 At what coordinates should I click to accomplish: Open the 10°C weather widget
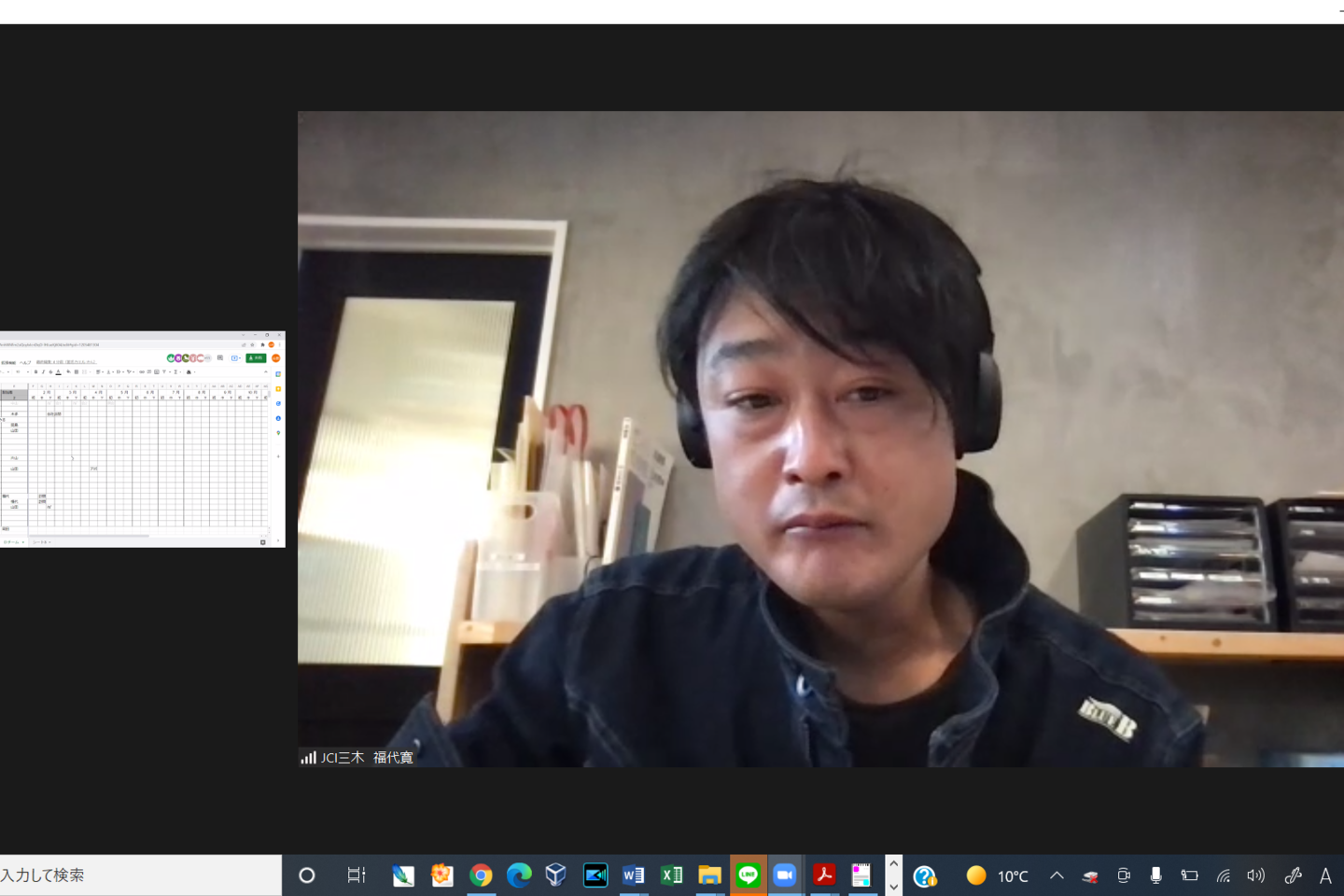click(x=997, y=875)
